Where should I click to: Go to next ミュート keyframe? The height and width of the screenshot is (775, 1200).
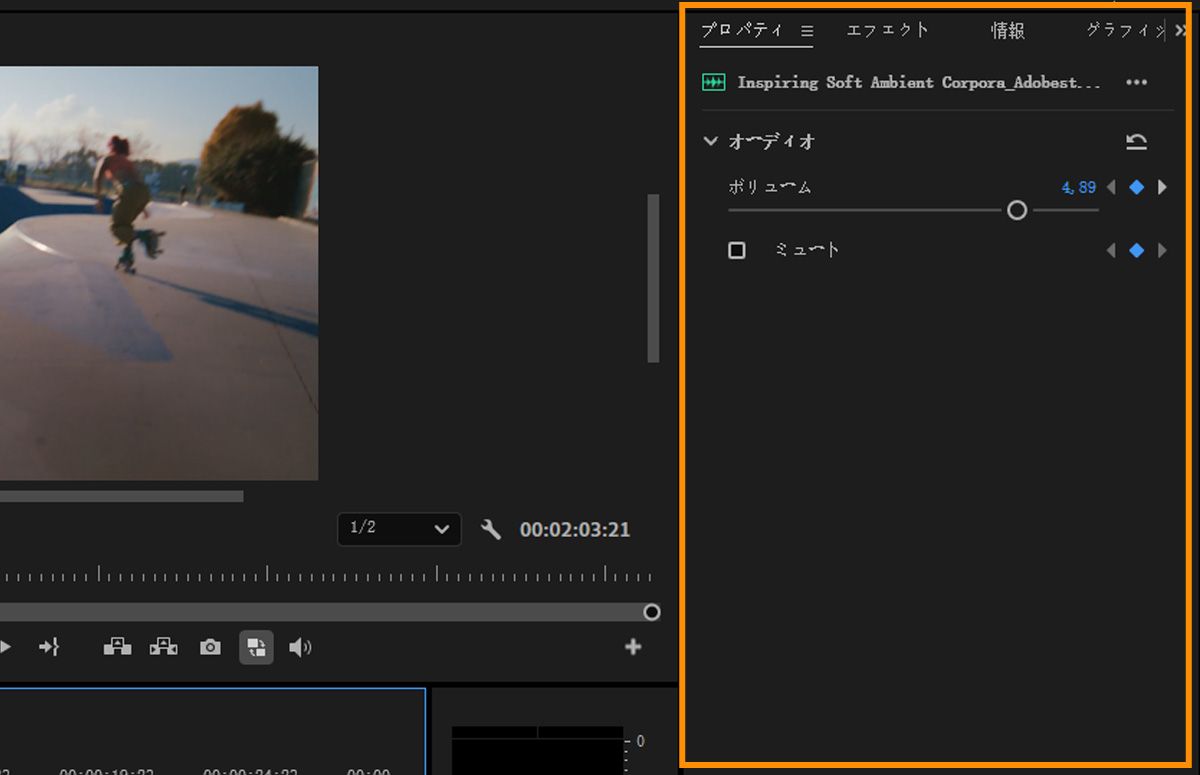point(1162,250)
